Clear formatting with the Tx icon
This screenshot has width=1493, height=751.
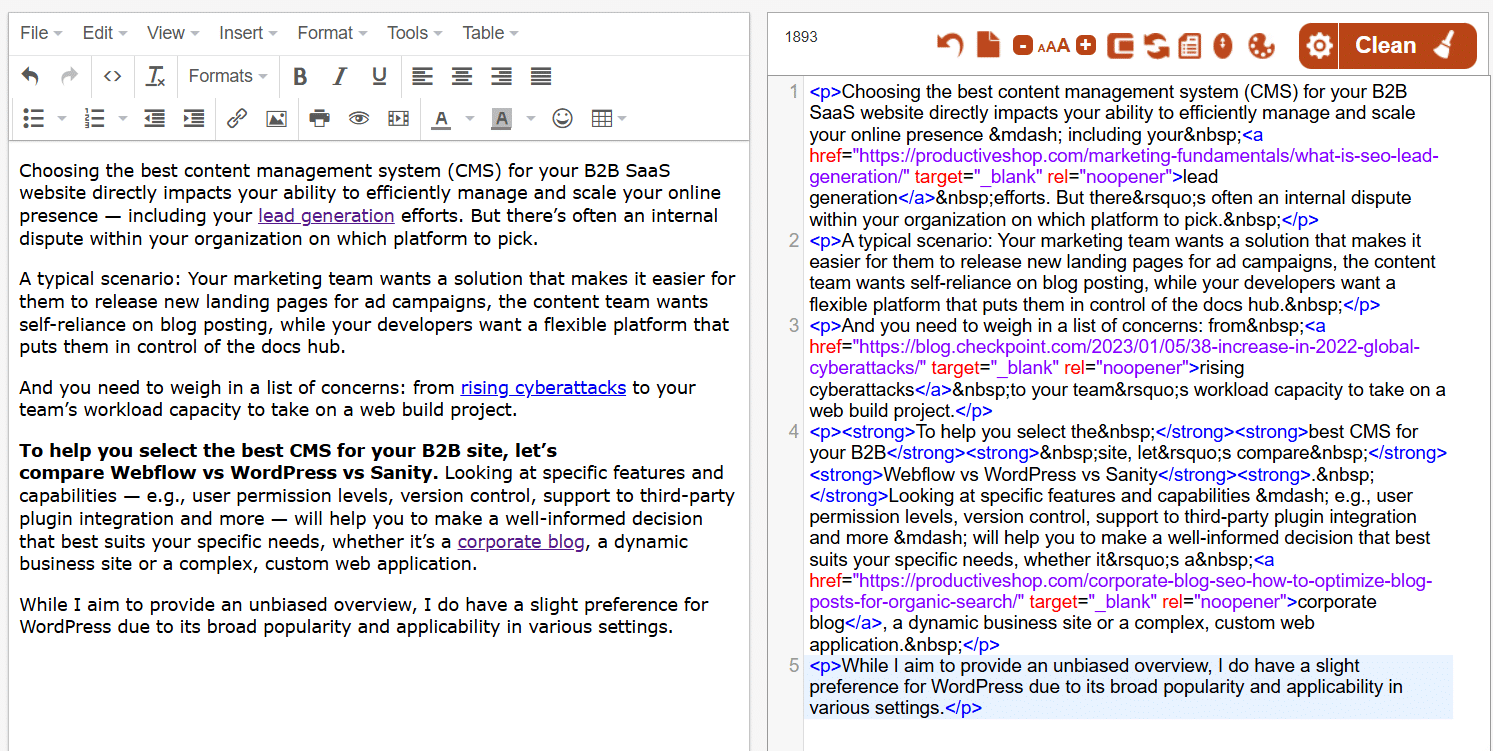tap(155, 76)
